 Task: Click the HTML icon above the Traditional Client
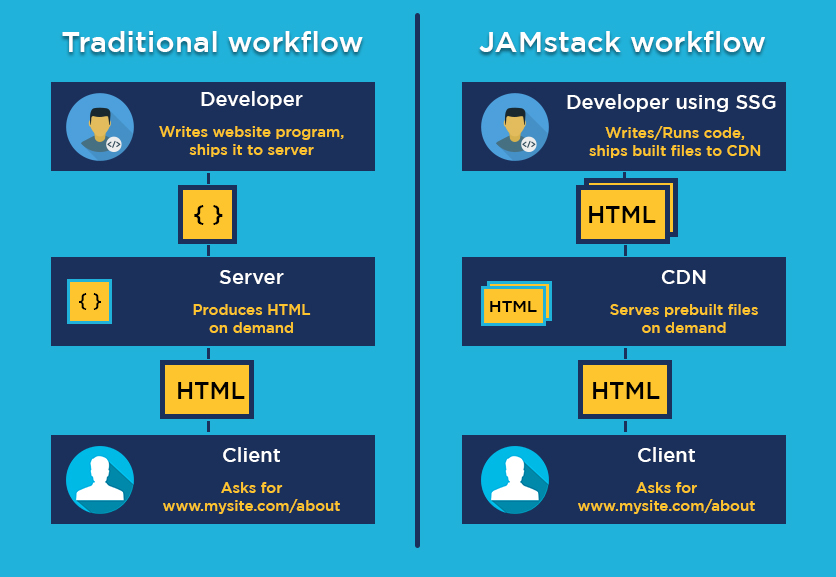point(207,390)
